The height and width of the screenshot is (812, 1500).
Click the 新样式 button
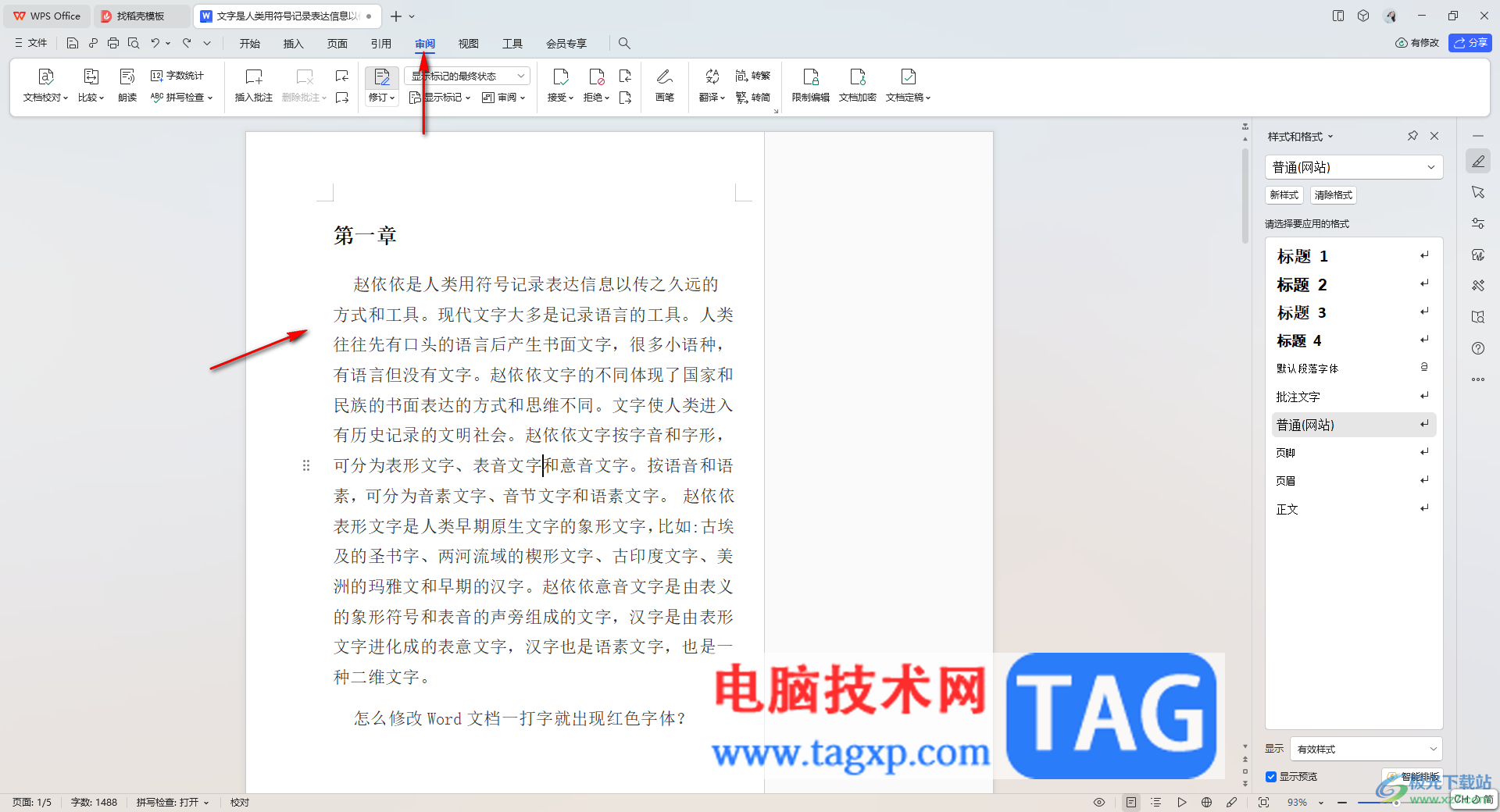1284,195
